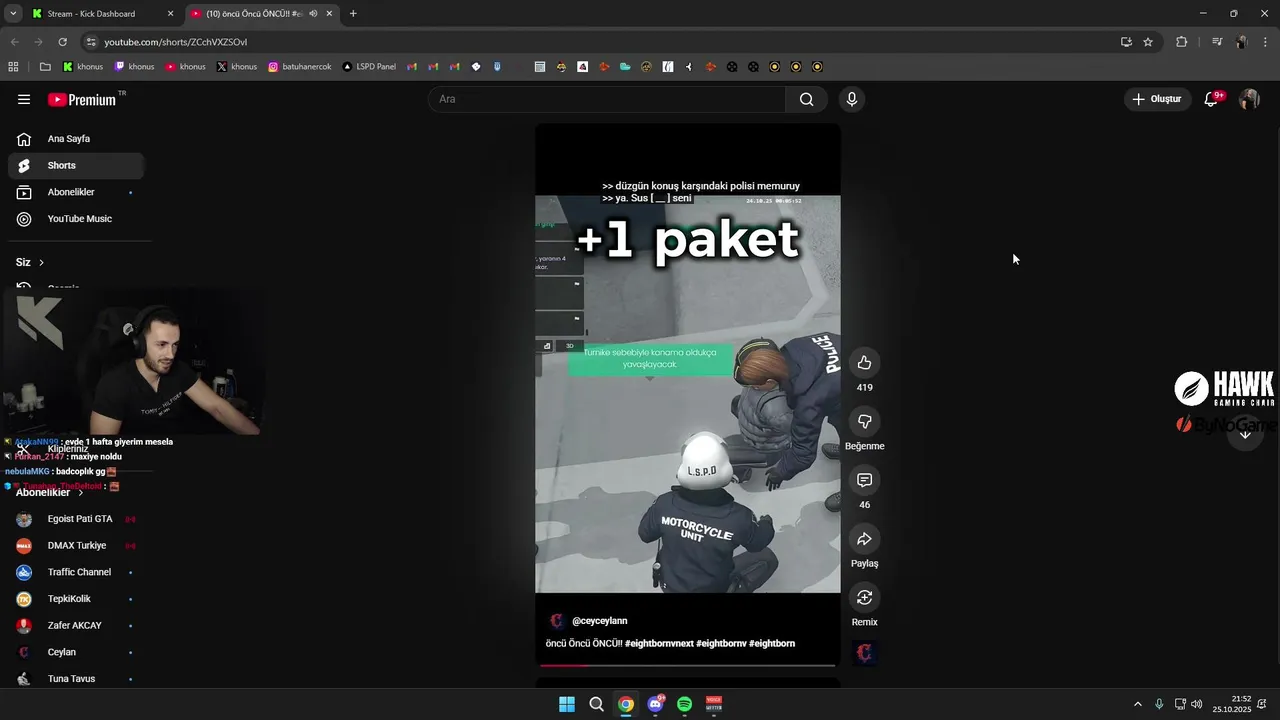Expand the Abonelikler channel list heading
The image size is (1280, 720).
pos(50,492)
